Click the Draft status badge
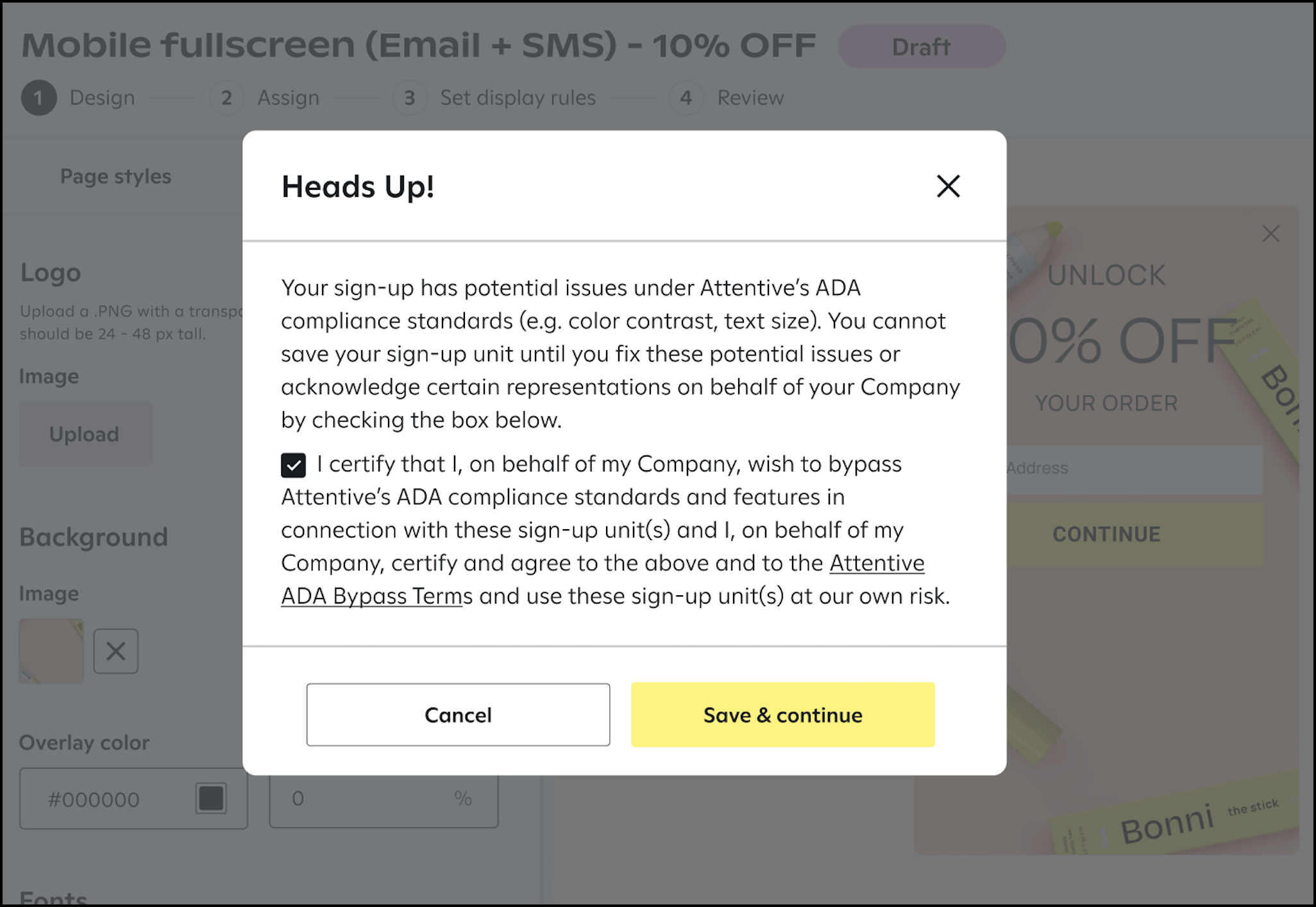Screen dimensions: 1316x907 click(922, 47)
